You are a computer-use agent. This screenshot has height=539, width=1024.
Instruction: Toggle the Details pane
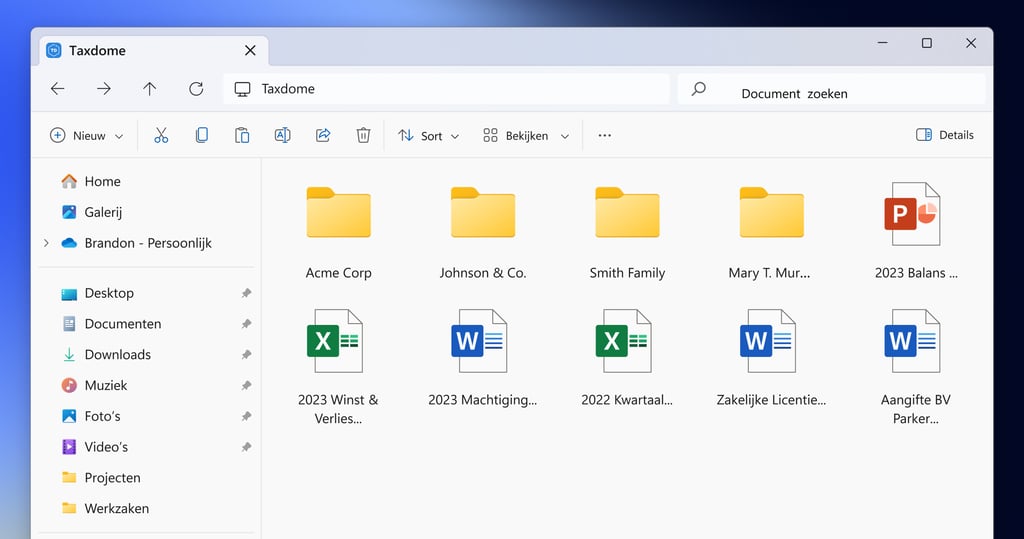point(945,135)
